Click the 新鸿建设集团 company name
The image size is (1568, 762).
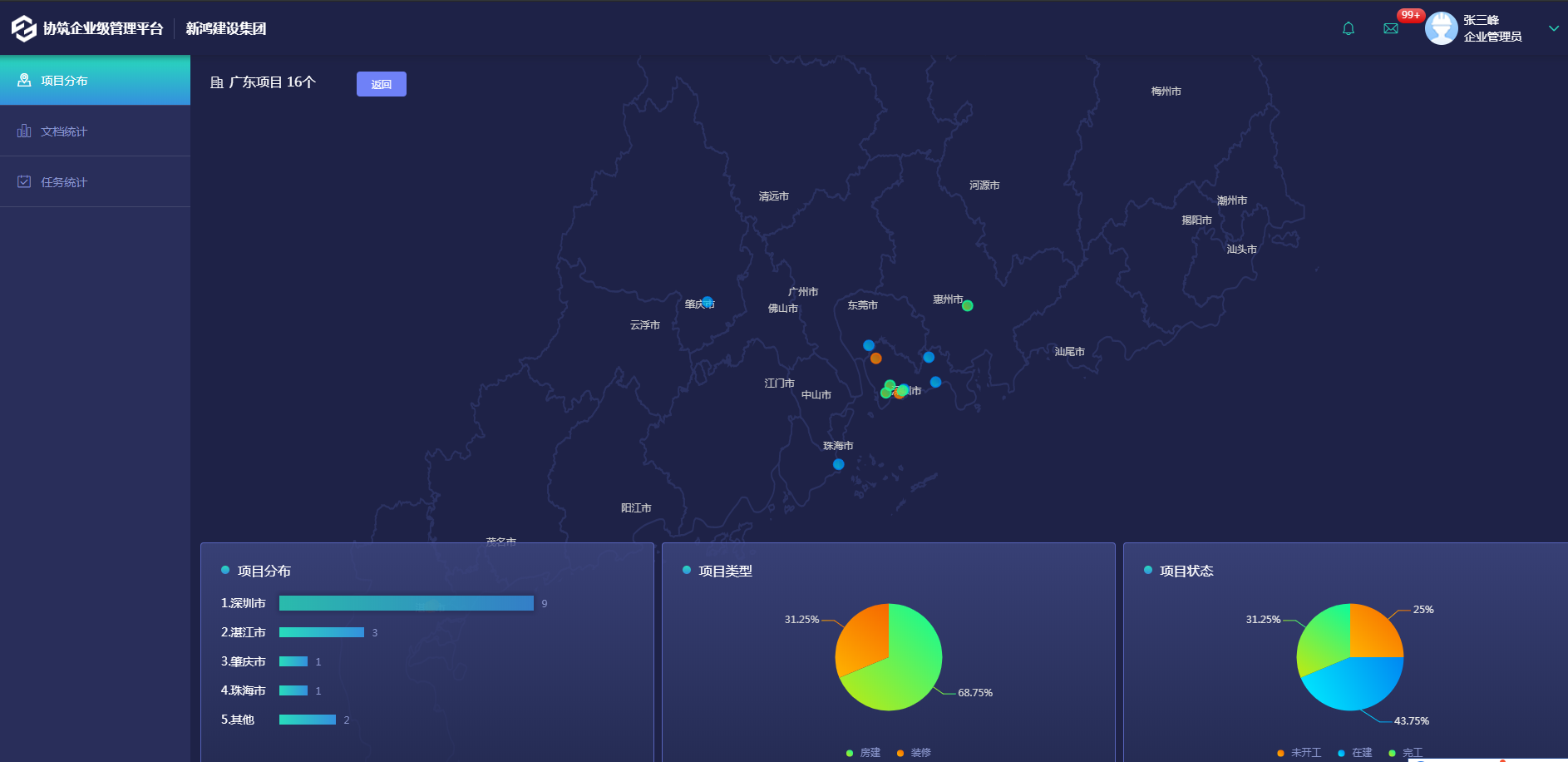click(x=226, y=28)
